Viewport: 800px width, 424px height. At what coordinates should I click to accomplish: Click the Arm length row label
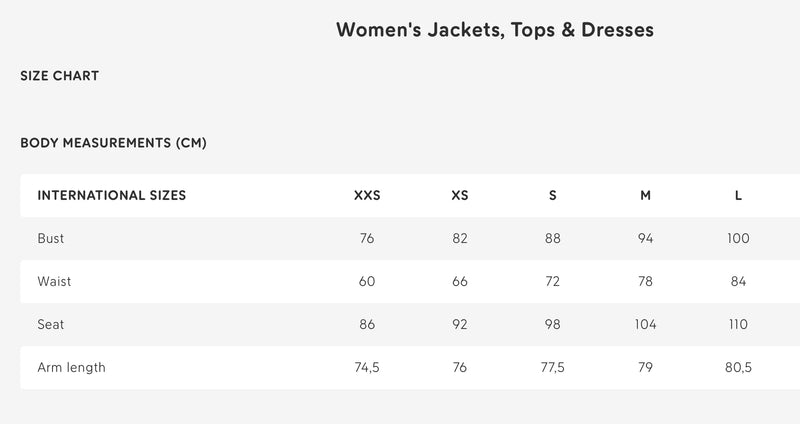tap(71, 368)
